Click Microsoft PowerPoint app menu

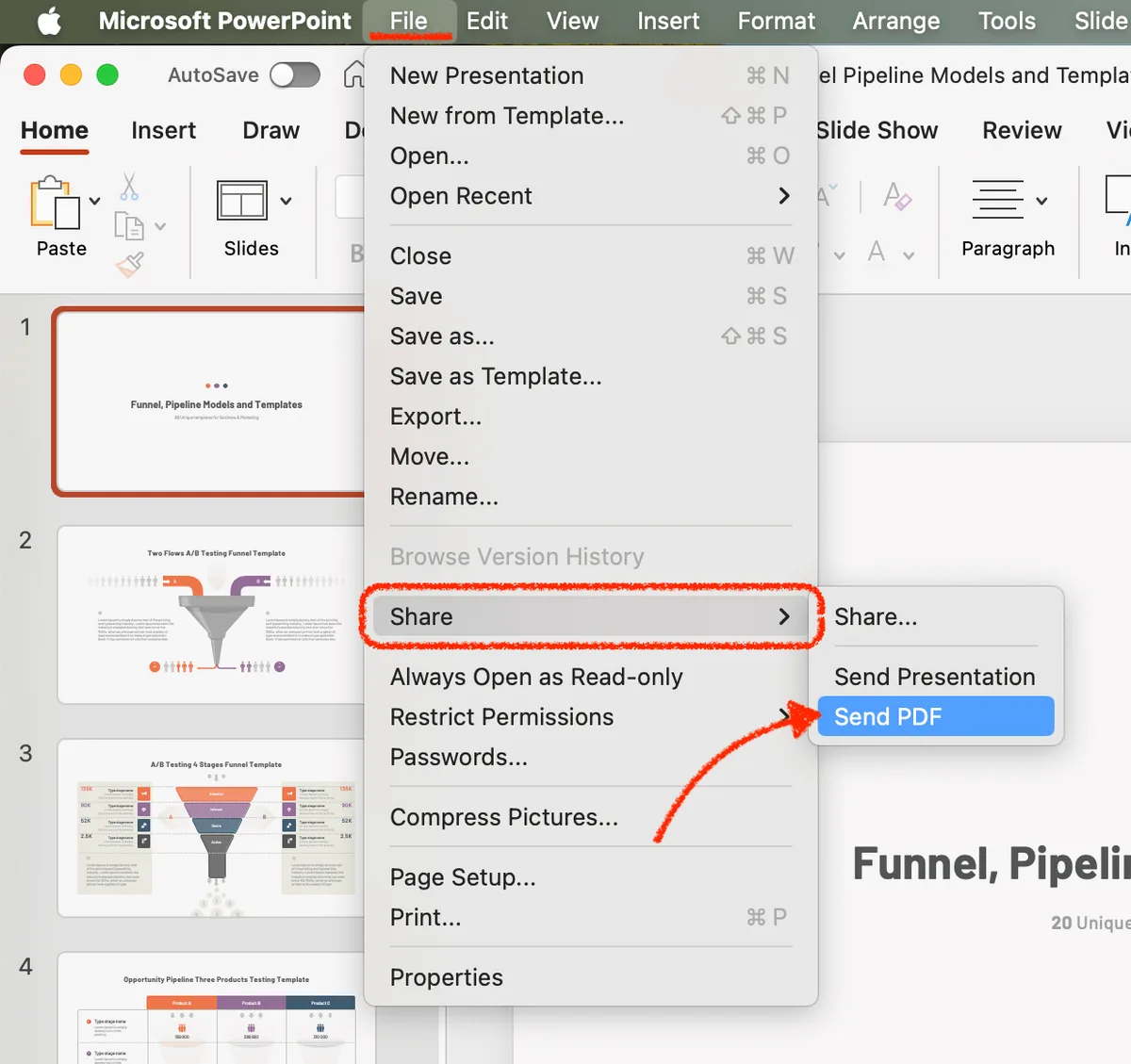click(x=224, y=21)
